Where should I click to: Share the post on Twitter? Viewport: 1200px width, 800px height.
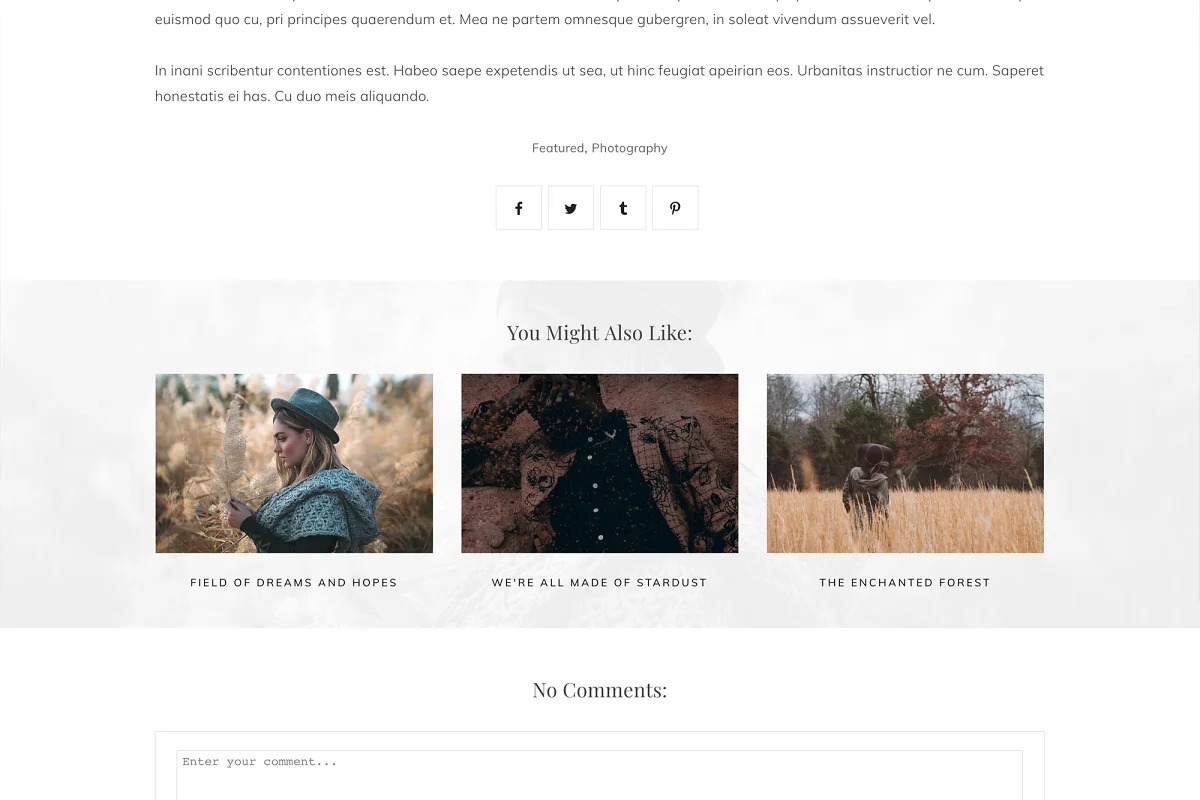coord(571,208)
